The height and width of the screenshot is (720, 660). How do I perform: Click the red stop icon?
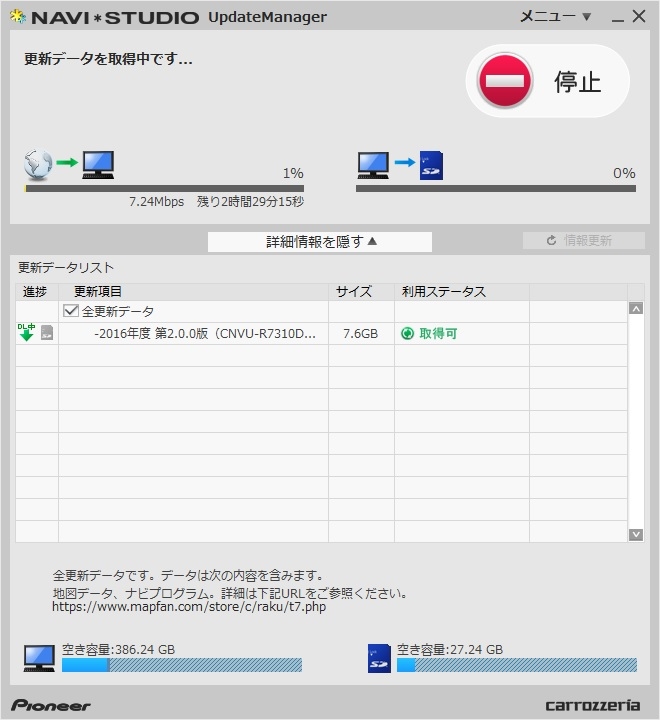[x=505, y=81]
